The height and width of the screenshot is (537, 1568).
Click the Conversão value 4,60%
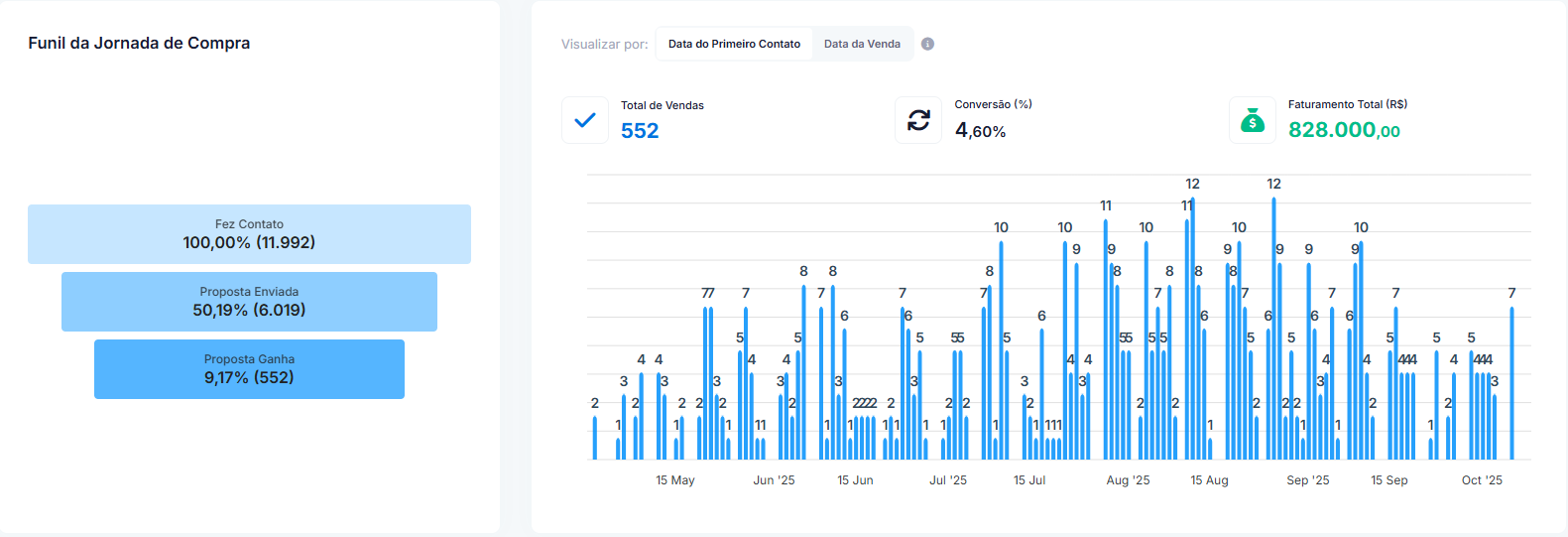[x=980, y=131]
